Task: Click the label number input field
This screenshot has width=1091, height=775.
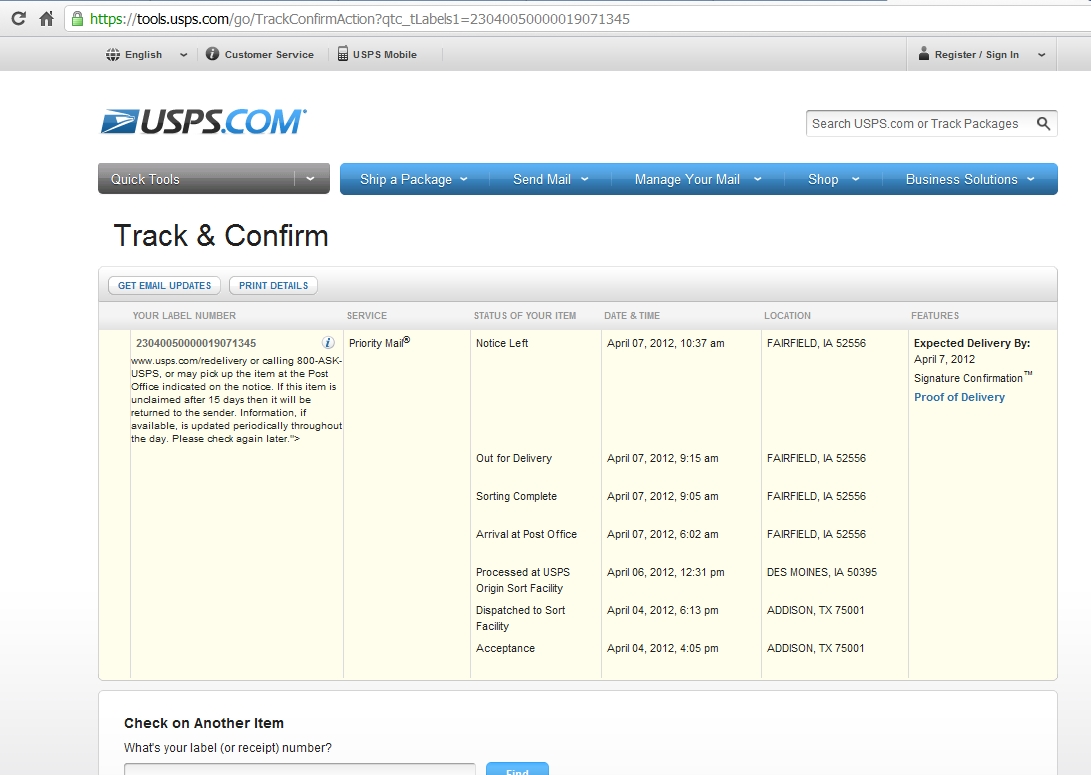Action: point(300,769)
